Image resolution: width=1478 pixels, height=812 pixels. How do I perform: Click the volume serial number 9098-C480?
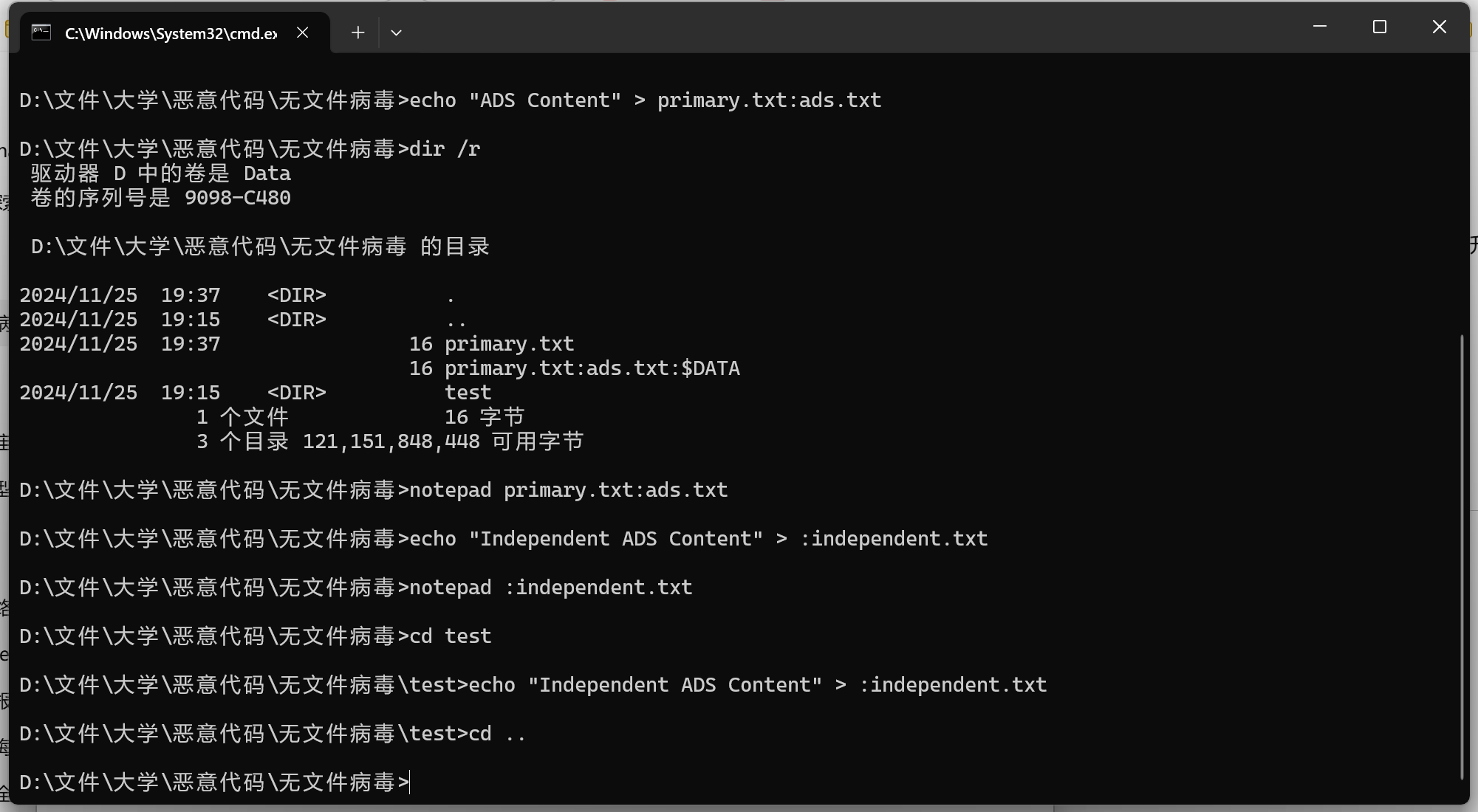click(237, 198)
